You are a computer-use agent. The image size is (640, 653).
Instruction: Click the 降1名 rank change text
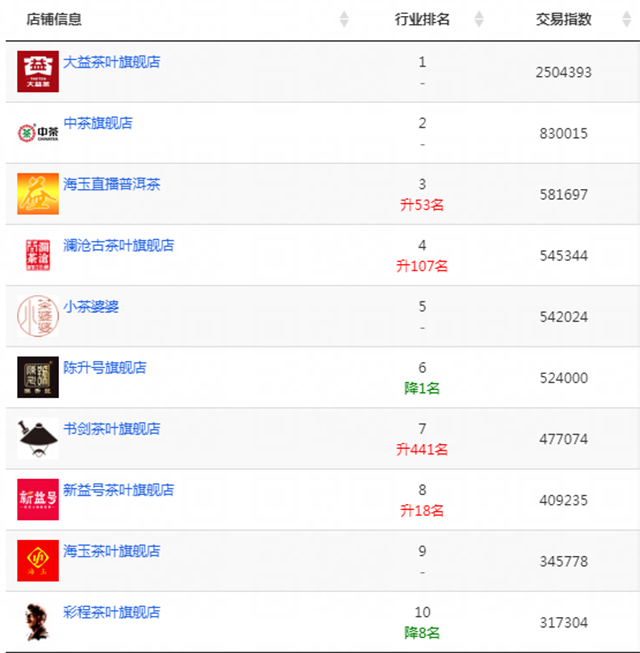click(422, 389)
